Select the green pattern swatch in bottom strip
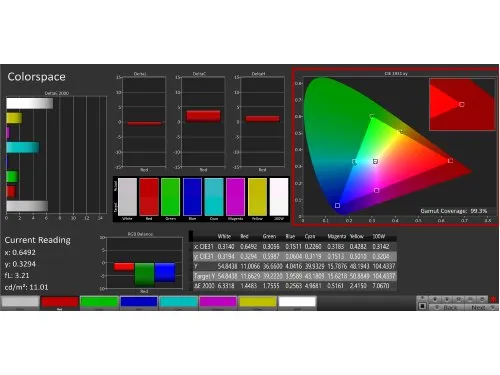This screenshot has width=500, height=375. [99, 302]
